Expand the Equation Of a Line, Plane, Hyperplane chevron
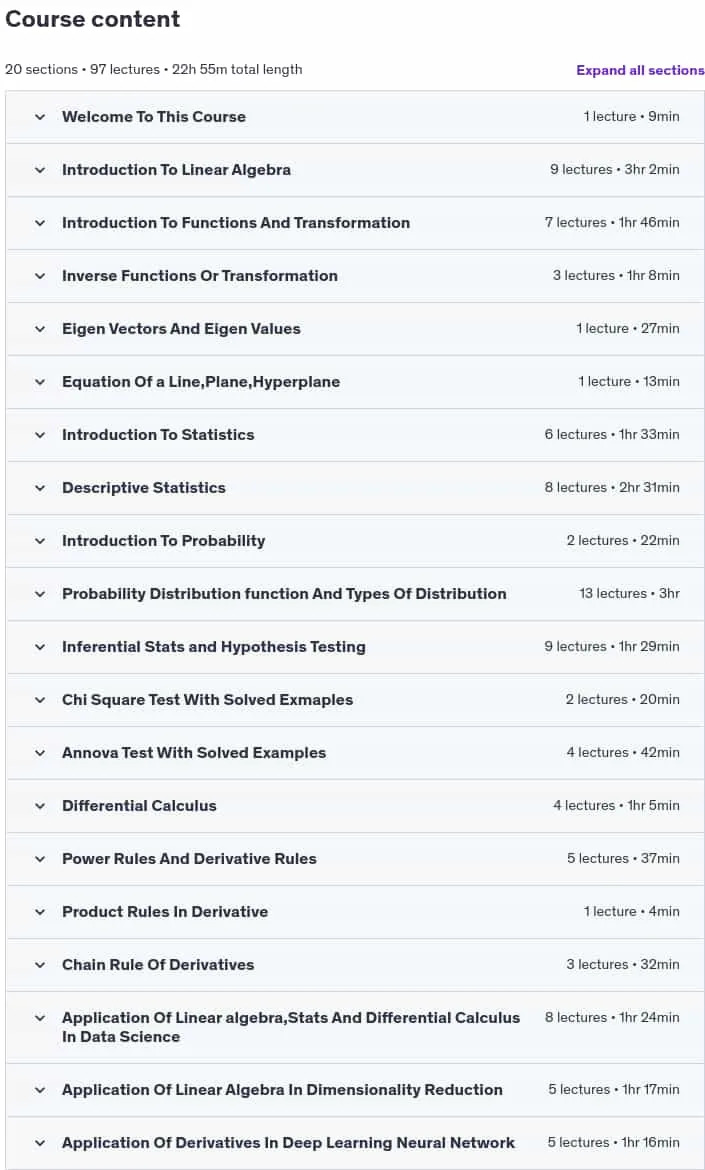This screenshot has width=705, height=1170. (40, 382)
